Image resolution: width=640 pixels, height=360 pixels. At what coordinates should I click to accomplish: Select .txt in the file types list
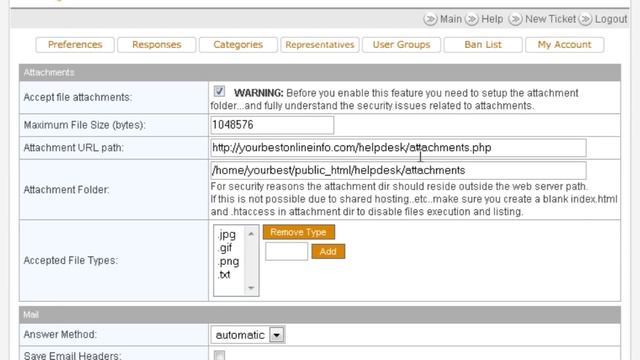(x=224, y=275)
